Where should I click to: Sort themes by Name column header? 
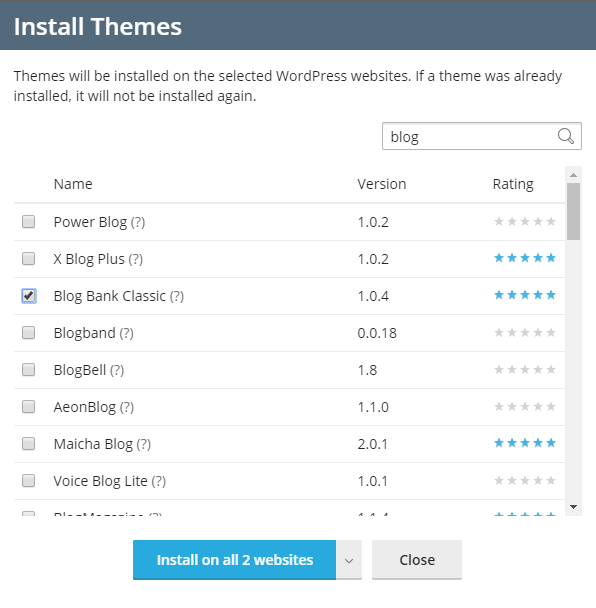click(73, 184)
